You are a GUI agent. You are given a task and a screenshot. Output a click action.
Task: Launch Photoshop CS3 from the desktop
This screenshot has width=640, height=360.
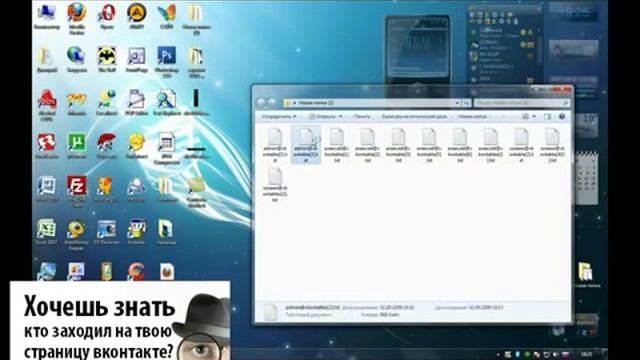tap(167, 62)
